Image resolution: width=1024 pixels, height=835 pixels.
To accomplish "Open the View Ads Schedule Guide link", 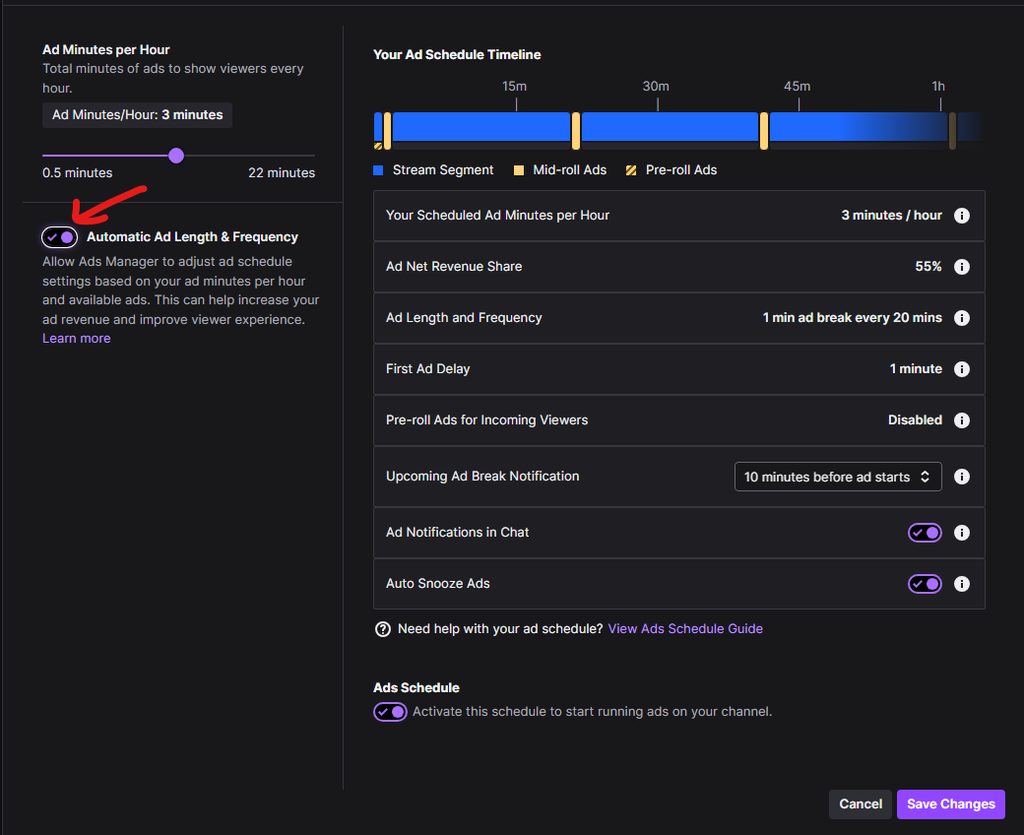I will click(685, 628).
